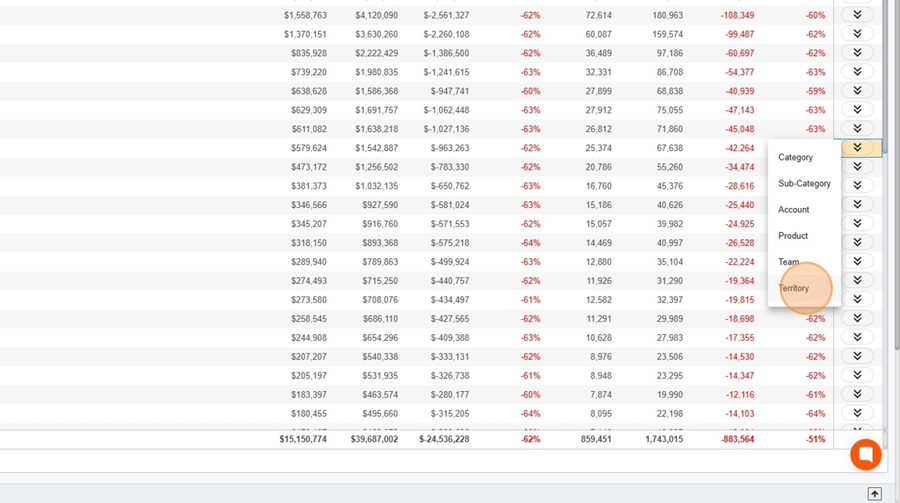900x503 pixels.
Task: Click double-chevron icon in $629,309 row
Action: 857,110
